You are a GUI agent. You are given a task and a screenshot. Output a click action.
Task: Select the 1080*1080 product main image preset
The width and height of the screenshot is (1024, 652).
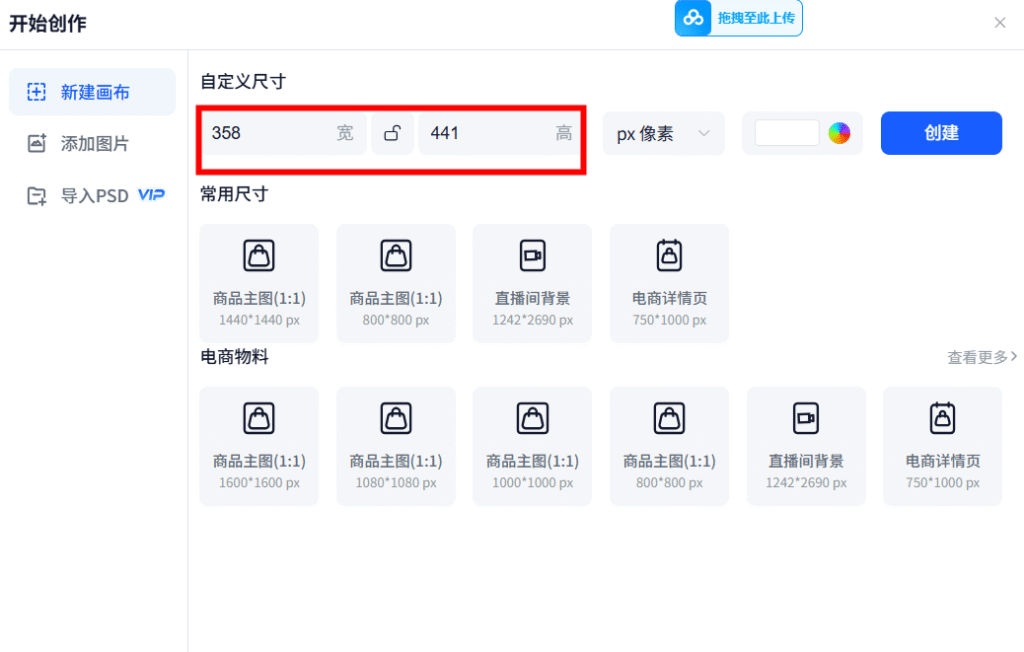tap(396, 446)
